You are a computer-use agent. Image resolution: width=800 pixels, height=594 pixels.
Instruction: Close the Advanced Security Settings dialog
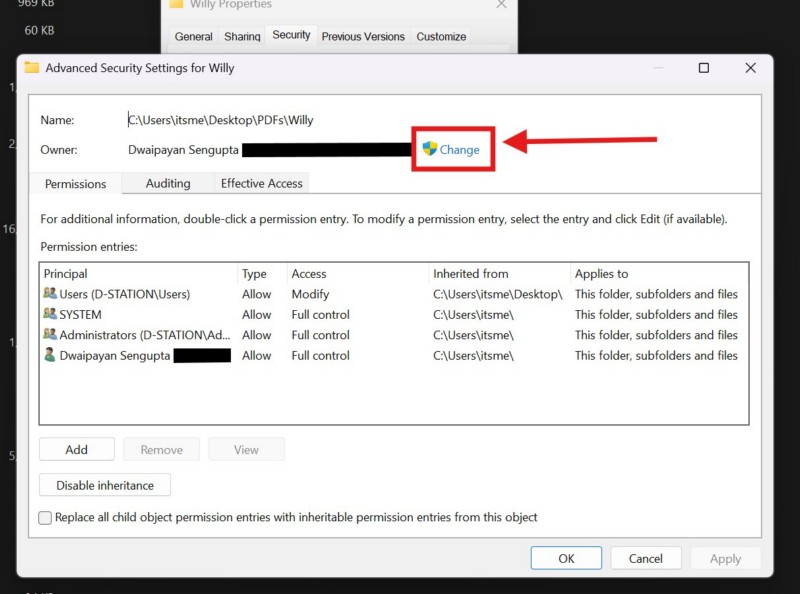pos(750,68)
